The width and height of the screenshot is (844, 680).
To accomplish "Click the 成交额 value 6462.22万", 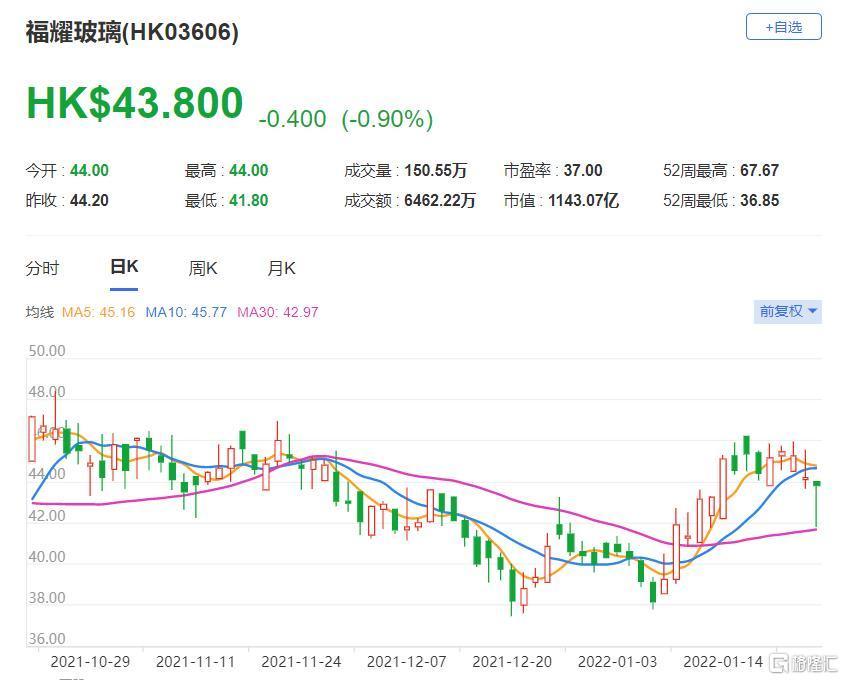I will click(440, 201).
